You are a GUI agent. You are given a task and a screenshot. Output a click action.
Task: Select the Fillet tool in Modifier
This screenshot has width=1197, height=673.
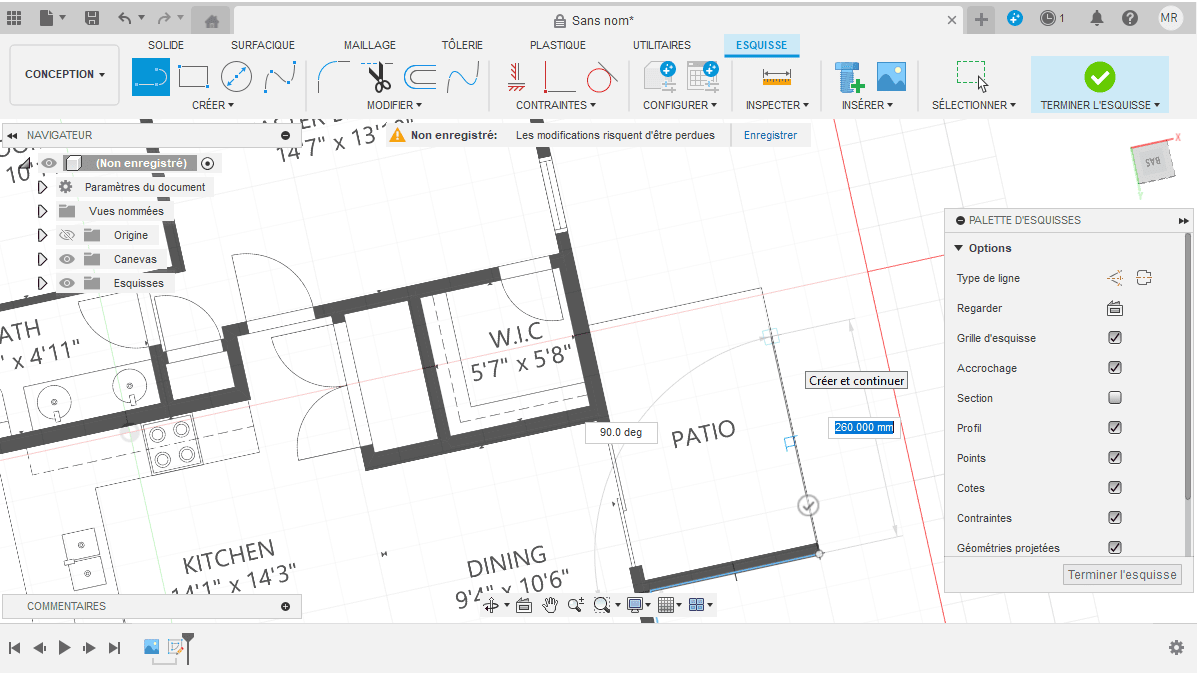click(333, 77)
